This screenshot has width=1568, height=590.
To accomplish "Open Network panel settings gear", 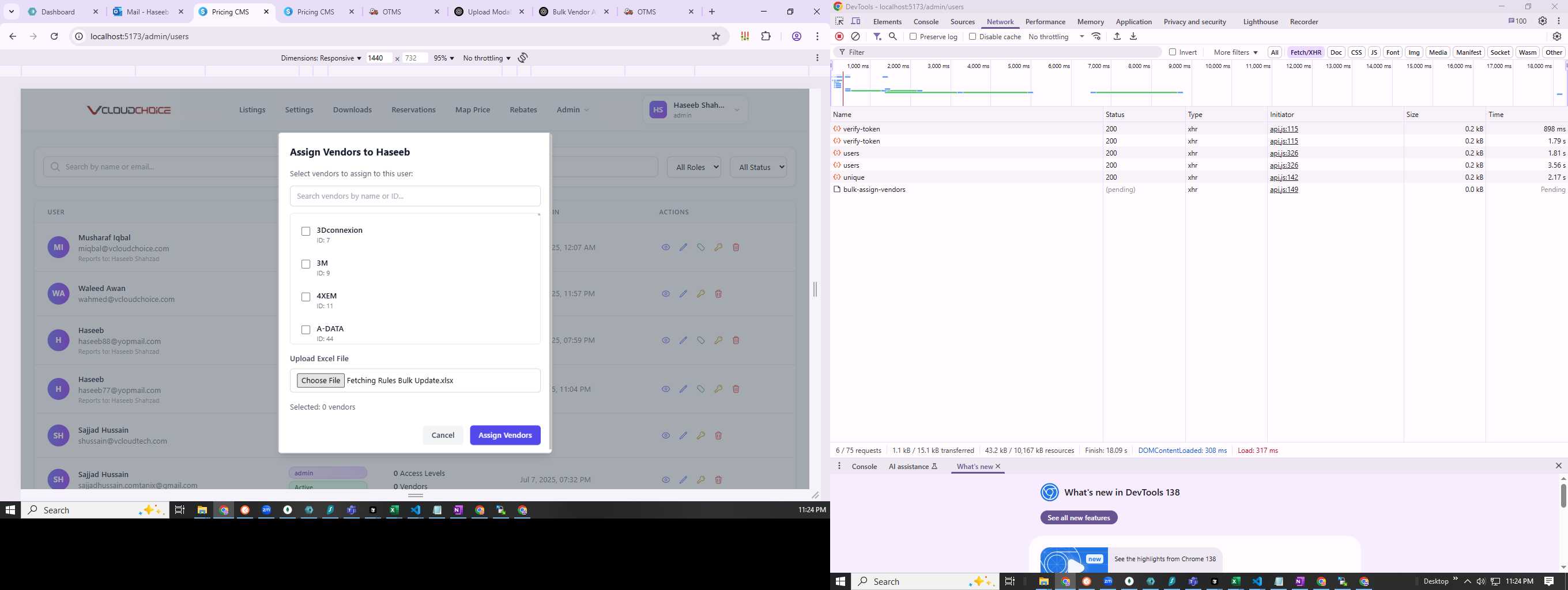I will point(1557,36).
